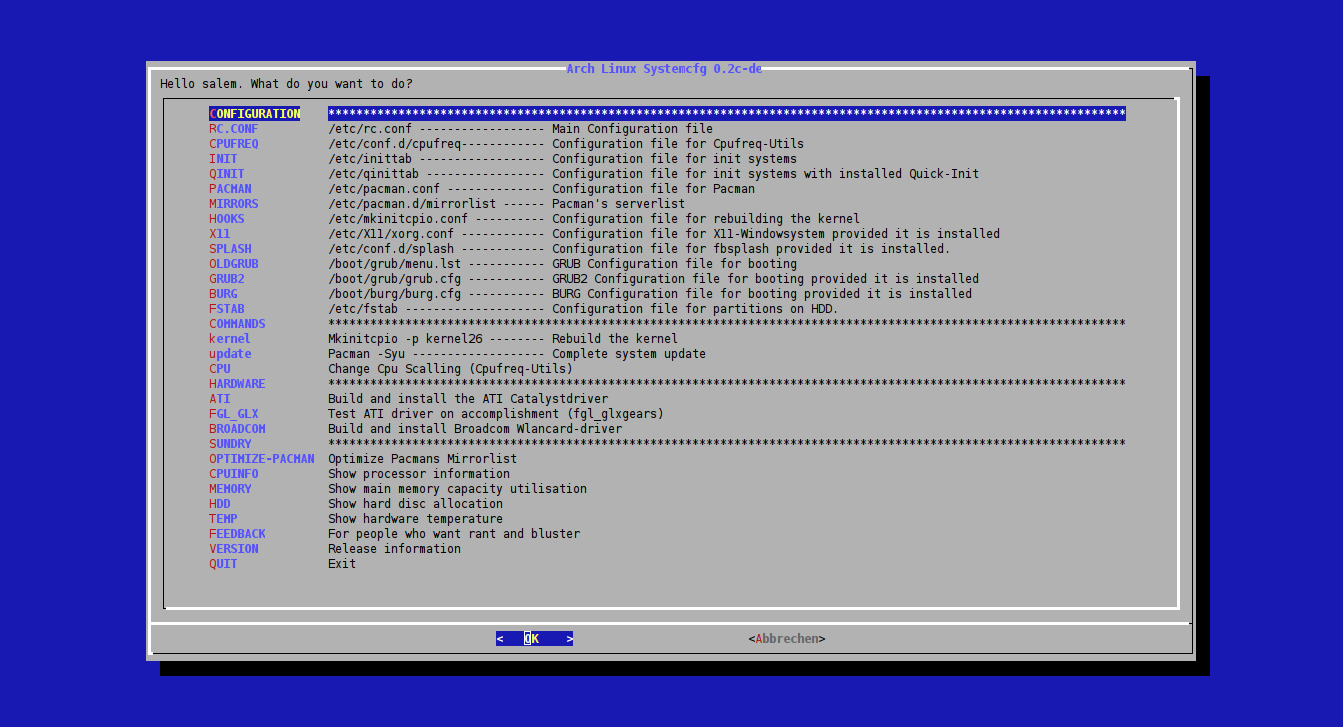Screen dimensions: 1343x727
Task: Click 'Exit' description text
Action: (x=342, y=564)
